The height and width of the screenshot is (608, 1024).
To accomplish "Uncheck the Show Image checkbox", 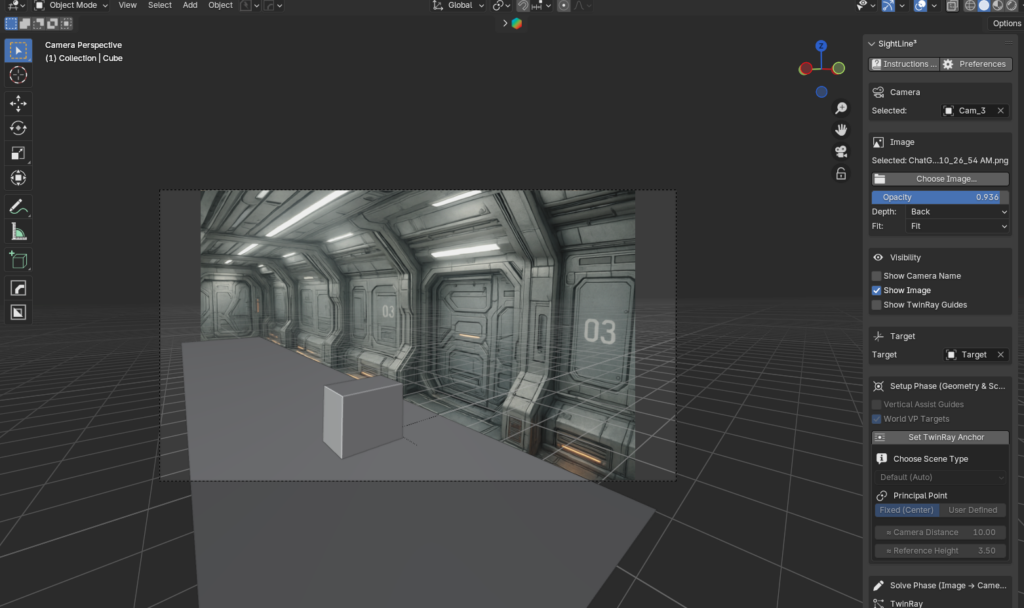I will [877, 290].
